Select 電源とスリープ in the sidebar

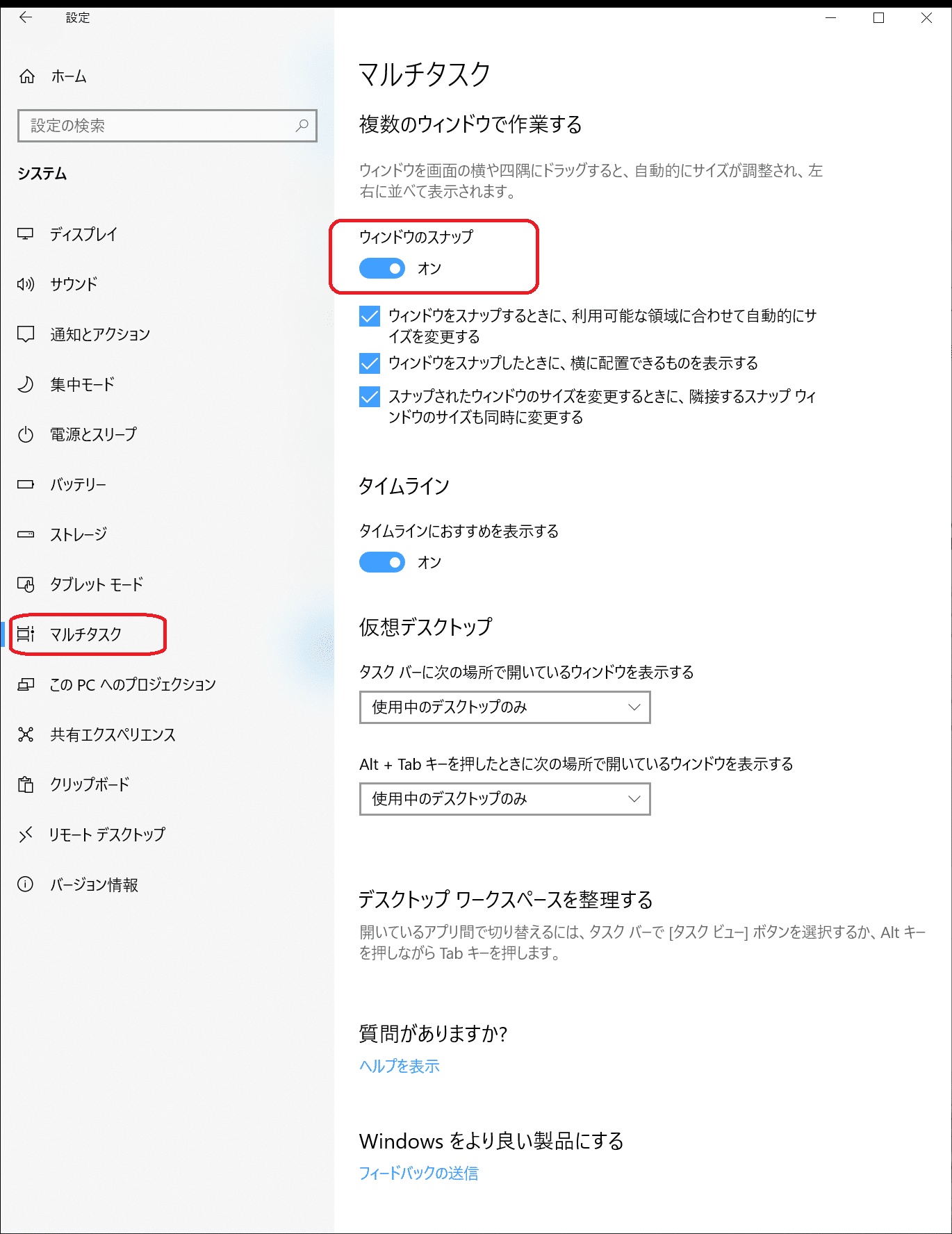click(x=94, y=434)
